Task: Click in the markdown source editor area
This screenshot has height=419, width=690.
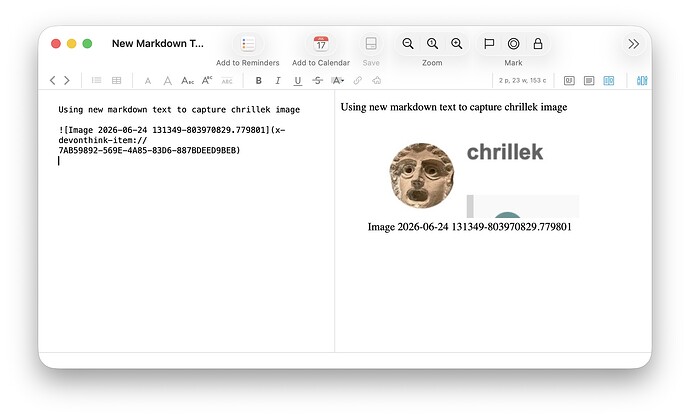Action: coord(187,221)
